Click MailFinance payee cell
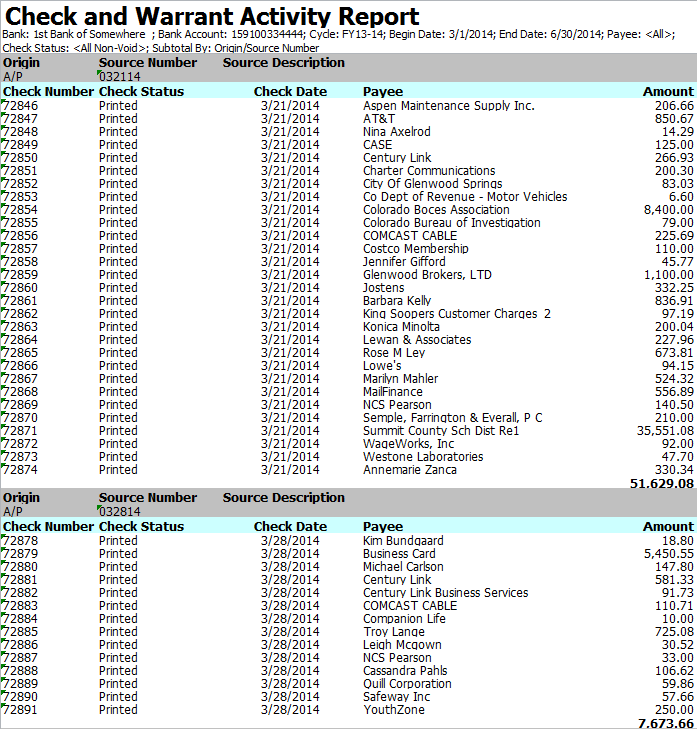 pos(393,392)
